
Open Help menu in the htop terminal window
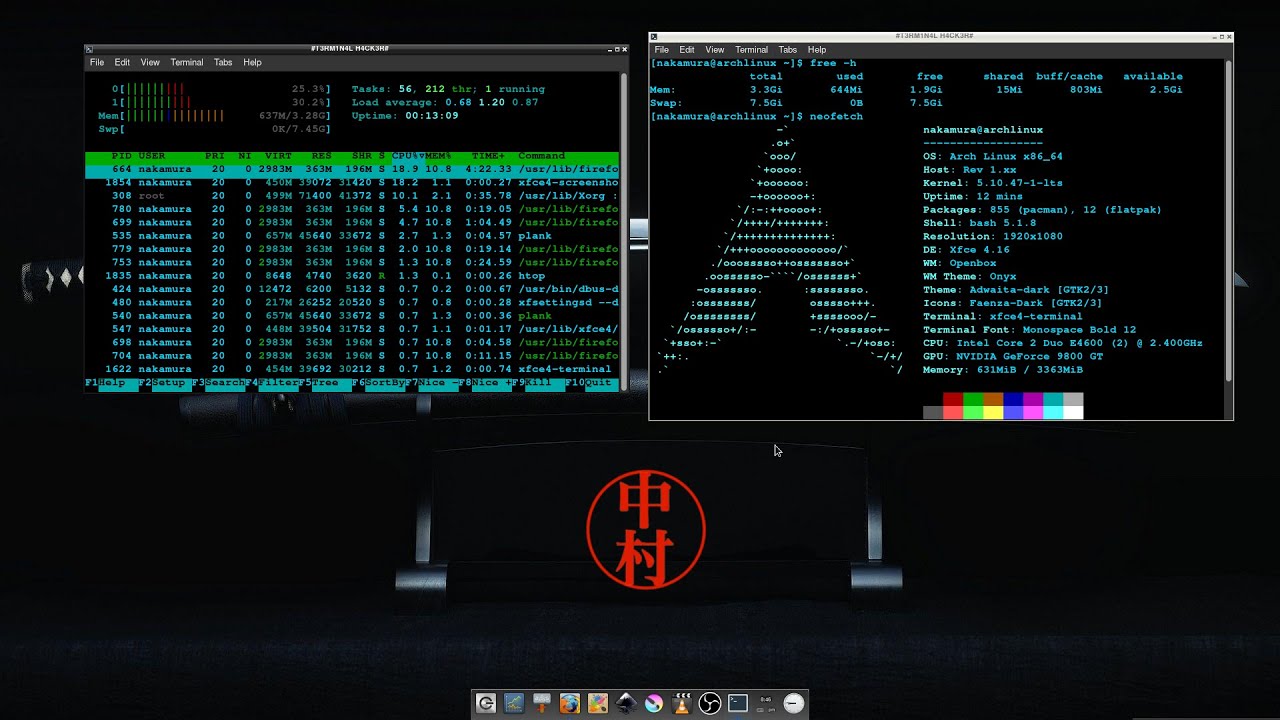[253, 62]
